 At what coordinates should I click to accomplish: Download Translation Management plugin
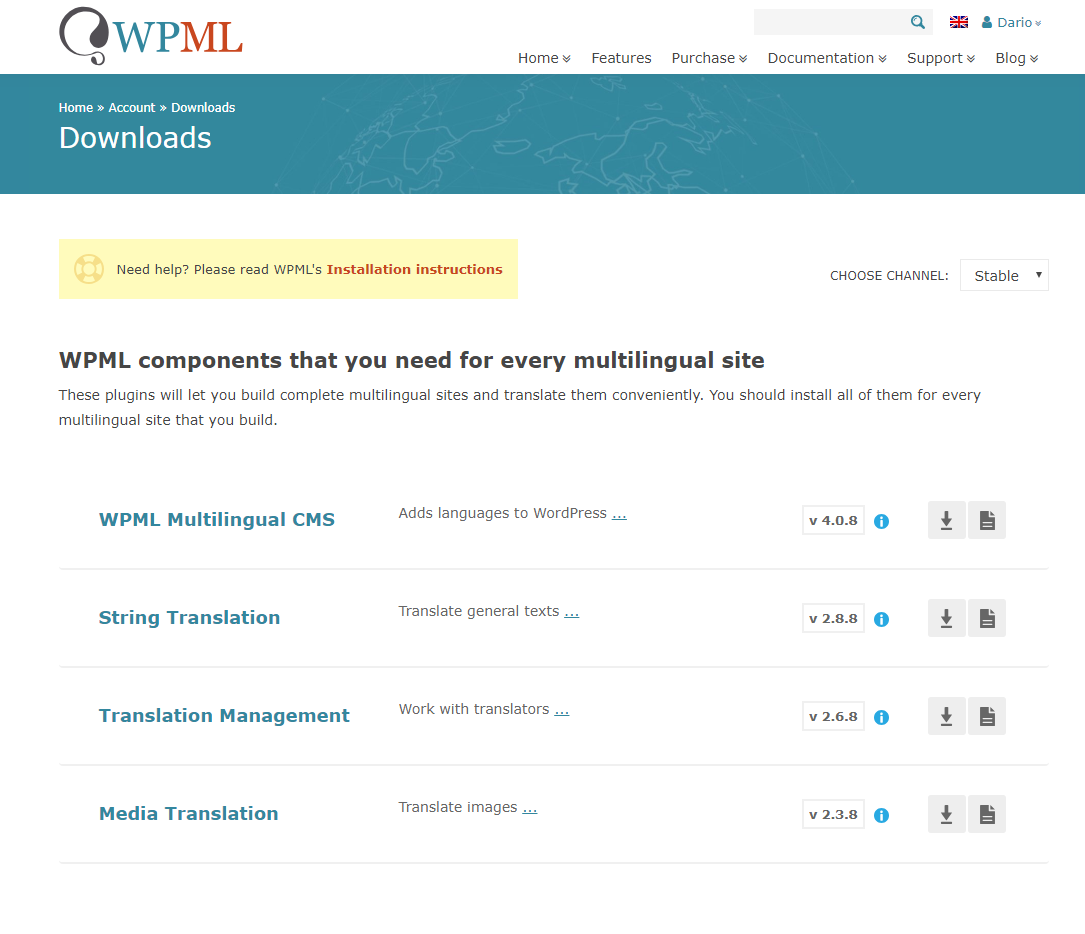click(x=946, y=717)
